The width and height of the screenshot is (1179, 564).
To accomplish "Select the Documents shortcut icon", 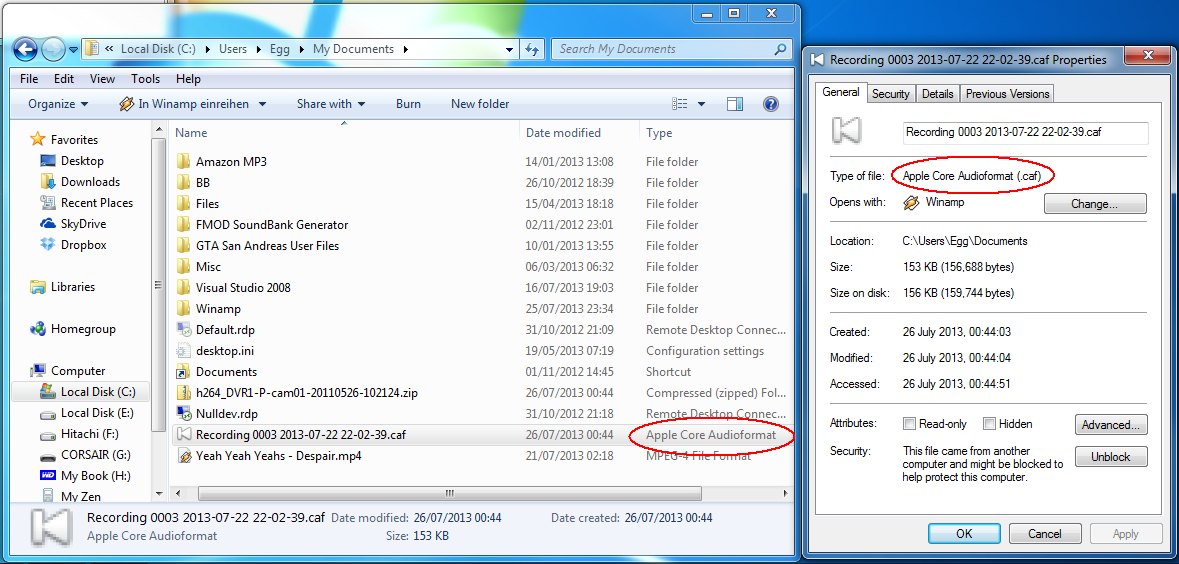I will (x=183, y=371).
